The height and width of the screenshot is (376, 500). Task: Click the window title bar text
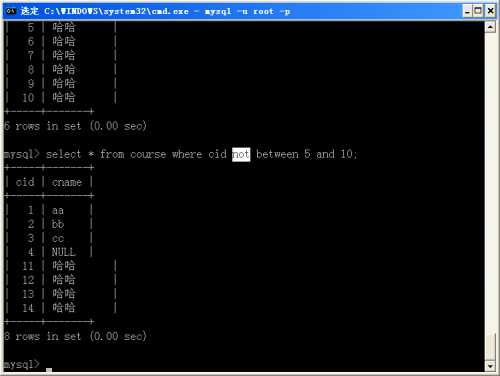click(x=155, y=11)
